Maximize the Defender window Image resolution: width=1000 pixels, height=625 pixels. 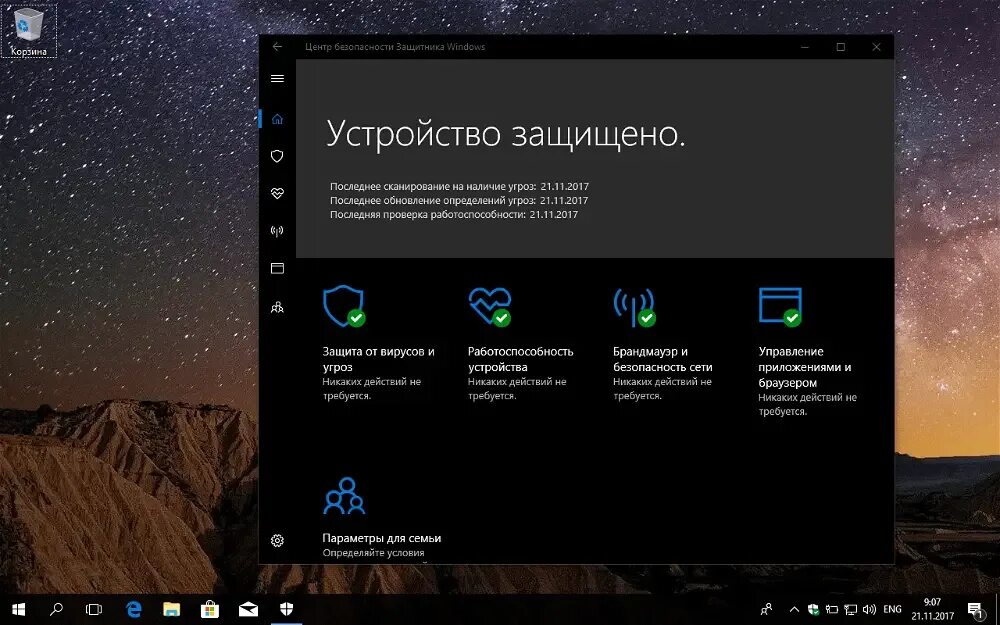click(x=841, y=47)
